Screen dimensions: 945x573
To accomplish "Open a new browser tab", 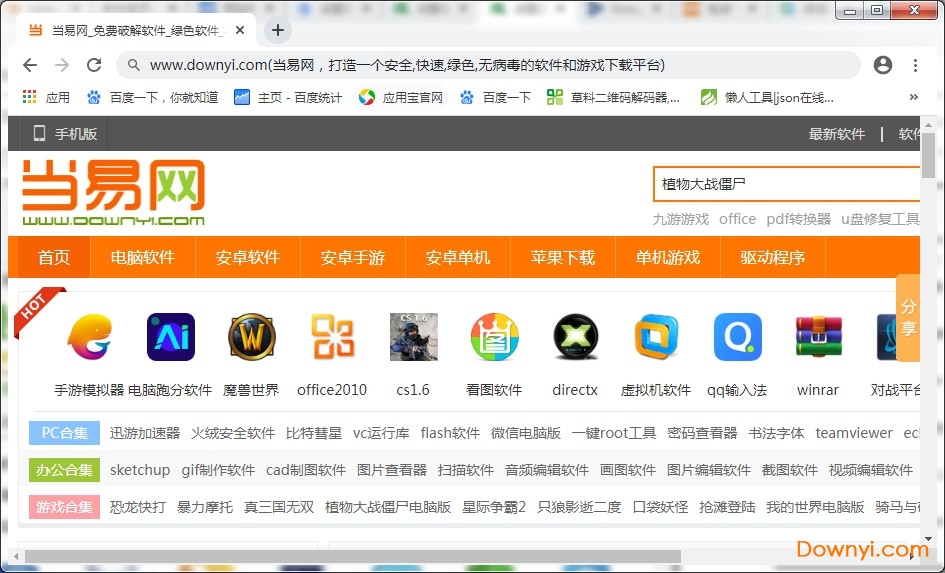I will [278, 30].
